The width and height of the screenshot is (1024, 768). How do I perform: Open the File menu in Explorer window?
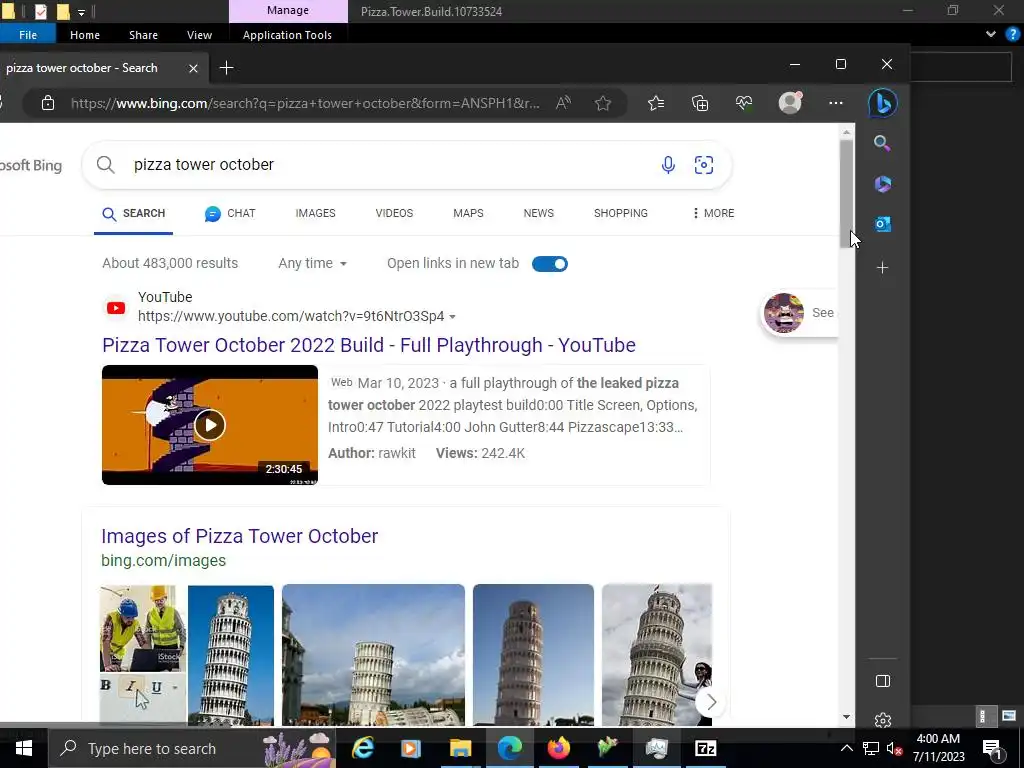[27, 35]
